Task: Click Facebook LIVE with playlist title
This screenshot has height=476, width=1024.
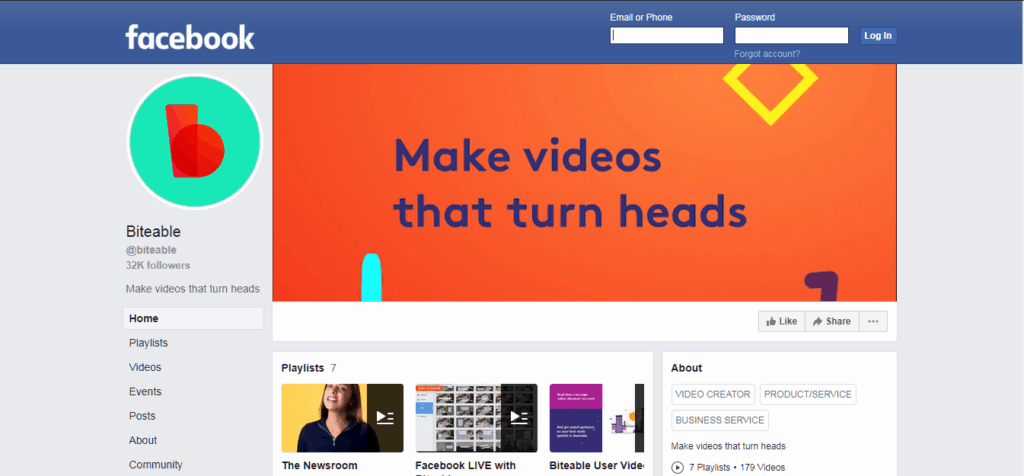Action: point(465,466)
